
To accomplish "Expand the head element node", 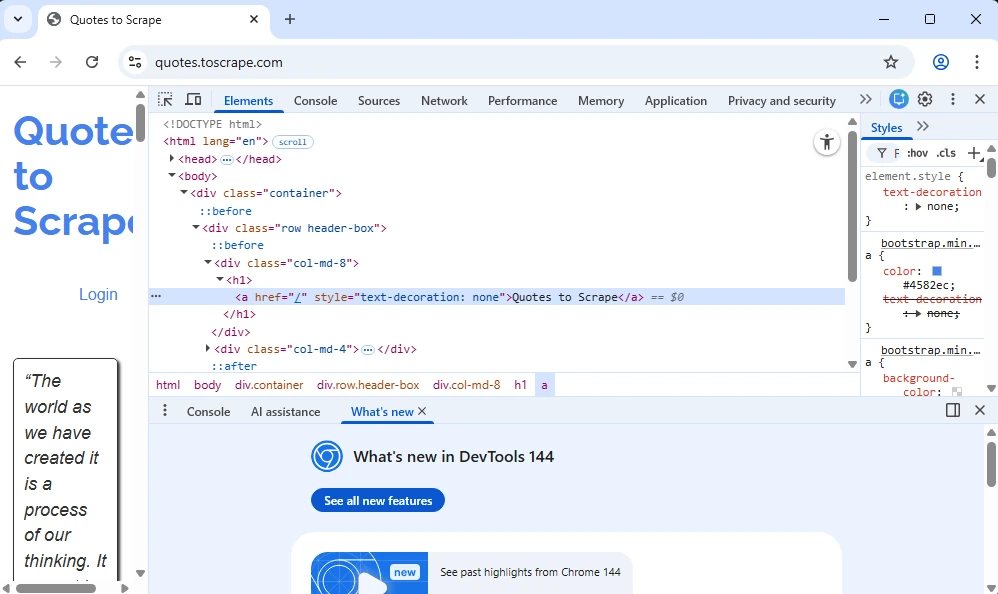I will pyautogui.click(x=172, y=159).
